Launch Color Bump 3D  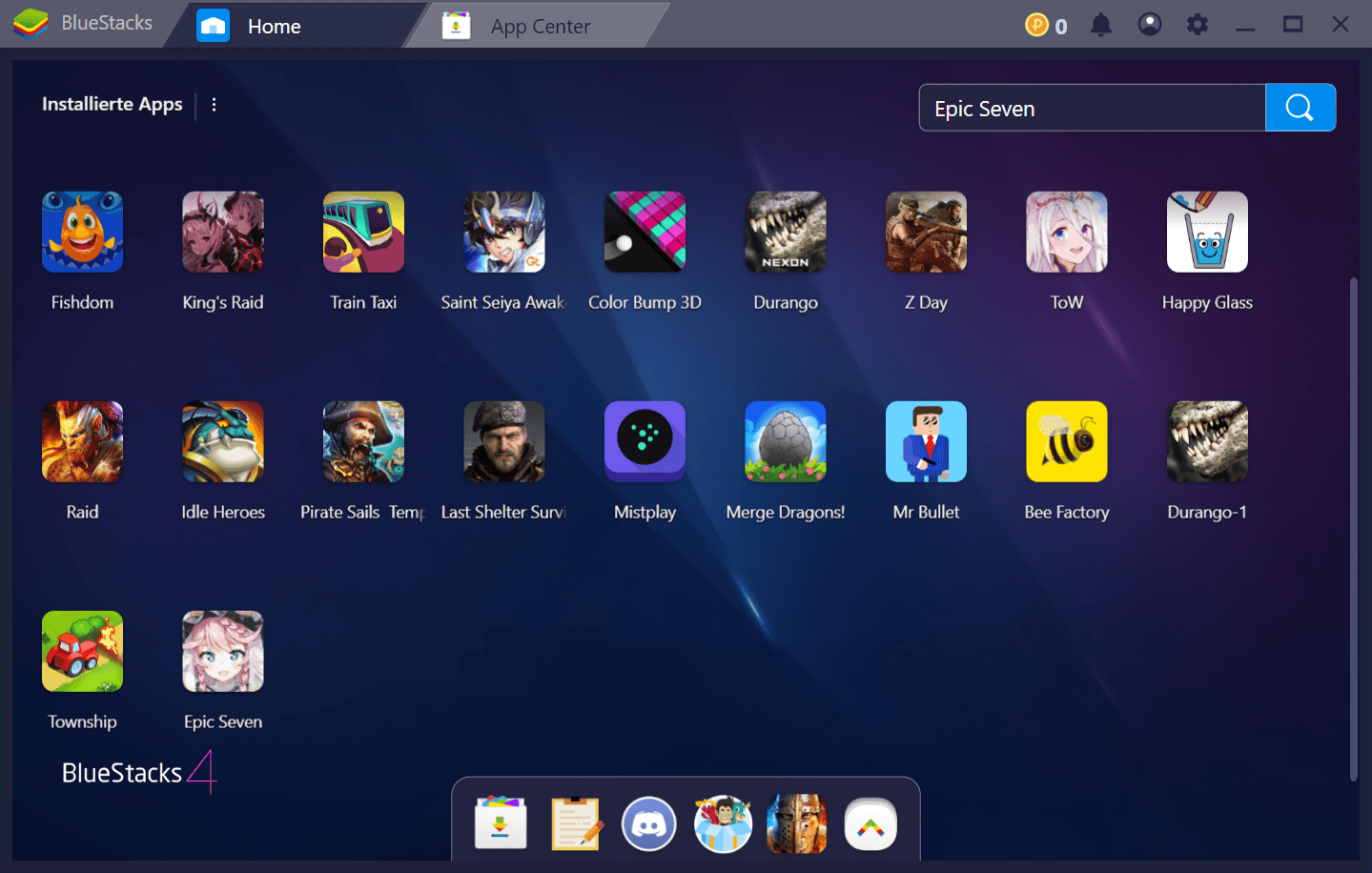[x=645, y=232]
